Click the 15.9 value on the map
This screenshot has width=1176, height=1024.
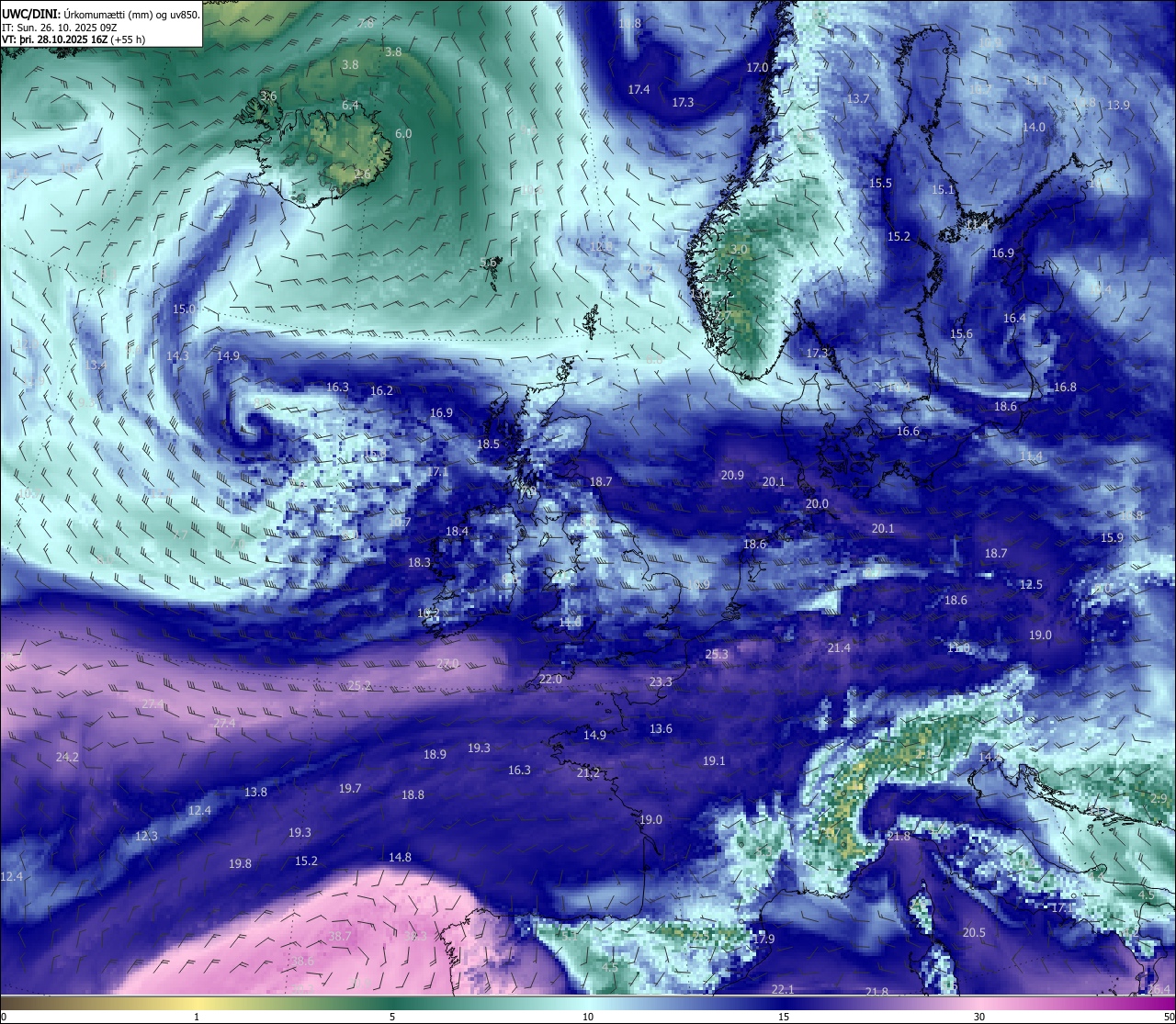tap(1112, 537)
